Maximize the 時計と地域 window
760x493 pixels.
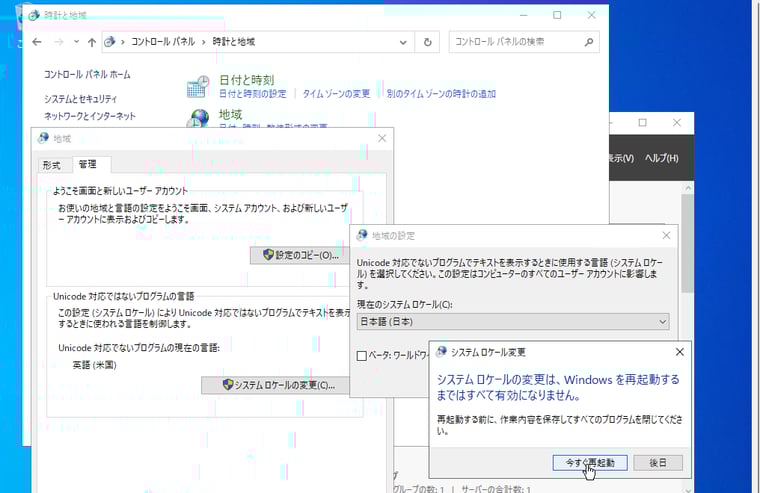(557, 15)
